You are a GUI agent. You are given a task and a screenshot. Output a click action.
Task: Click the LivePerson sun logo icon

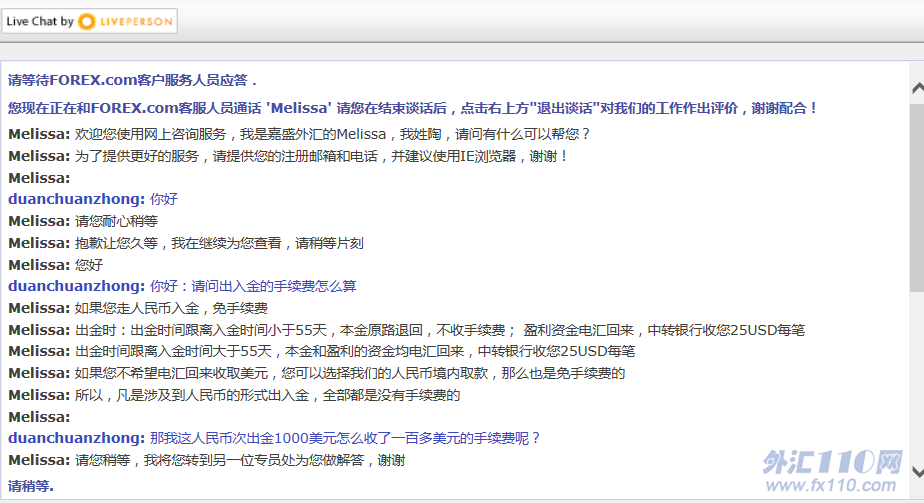click(x=87, y=22)
